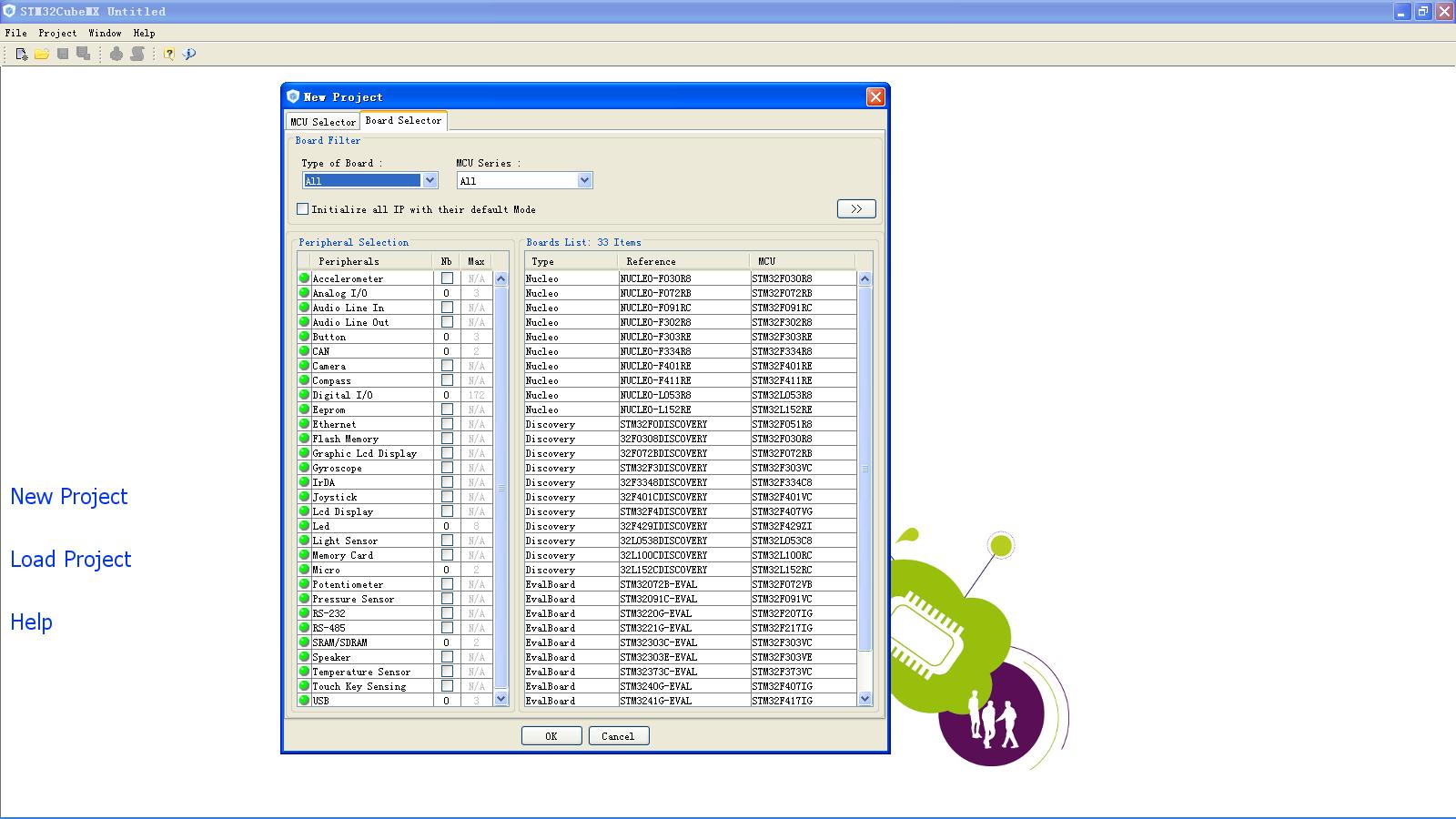This screenshot has height=819, width=1456.
Task: Click the Help link on welcome page
Action: pos(31,622)
